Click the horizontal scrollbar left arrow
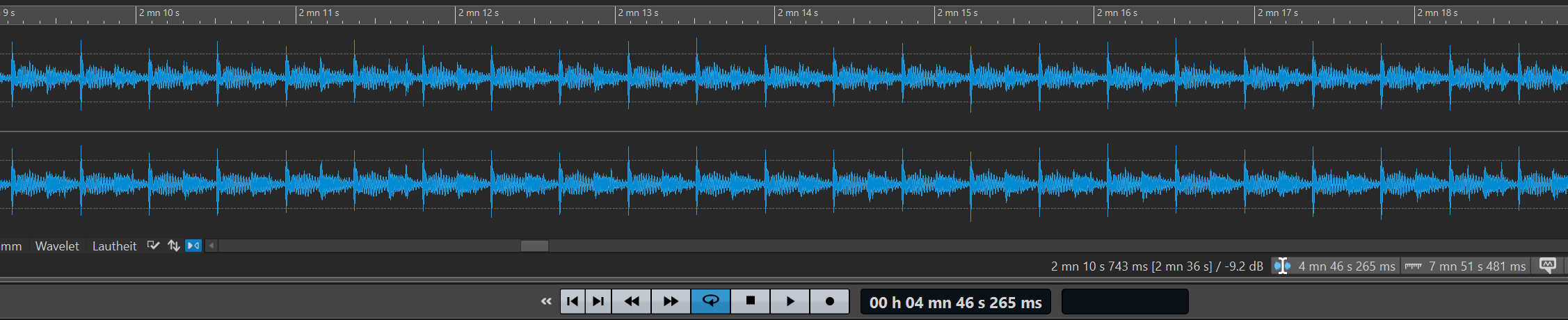The width and height of the screenshot is (1568, 320). point(211,246)
